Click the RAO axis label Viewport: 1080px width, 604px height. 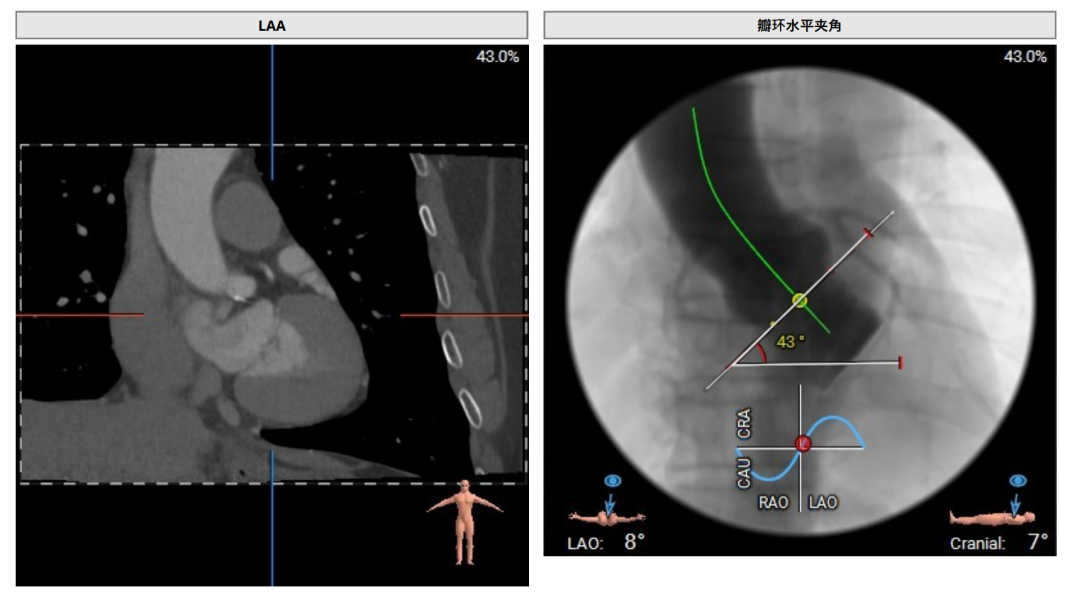pos(773,503)
